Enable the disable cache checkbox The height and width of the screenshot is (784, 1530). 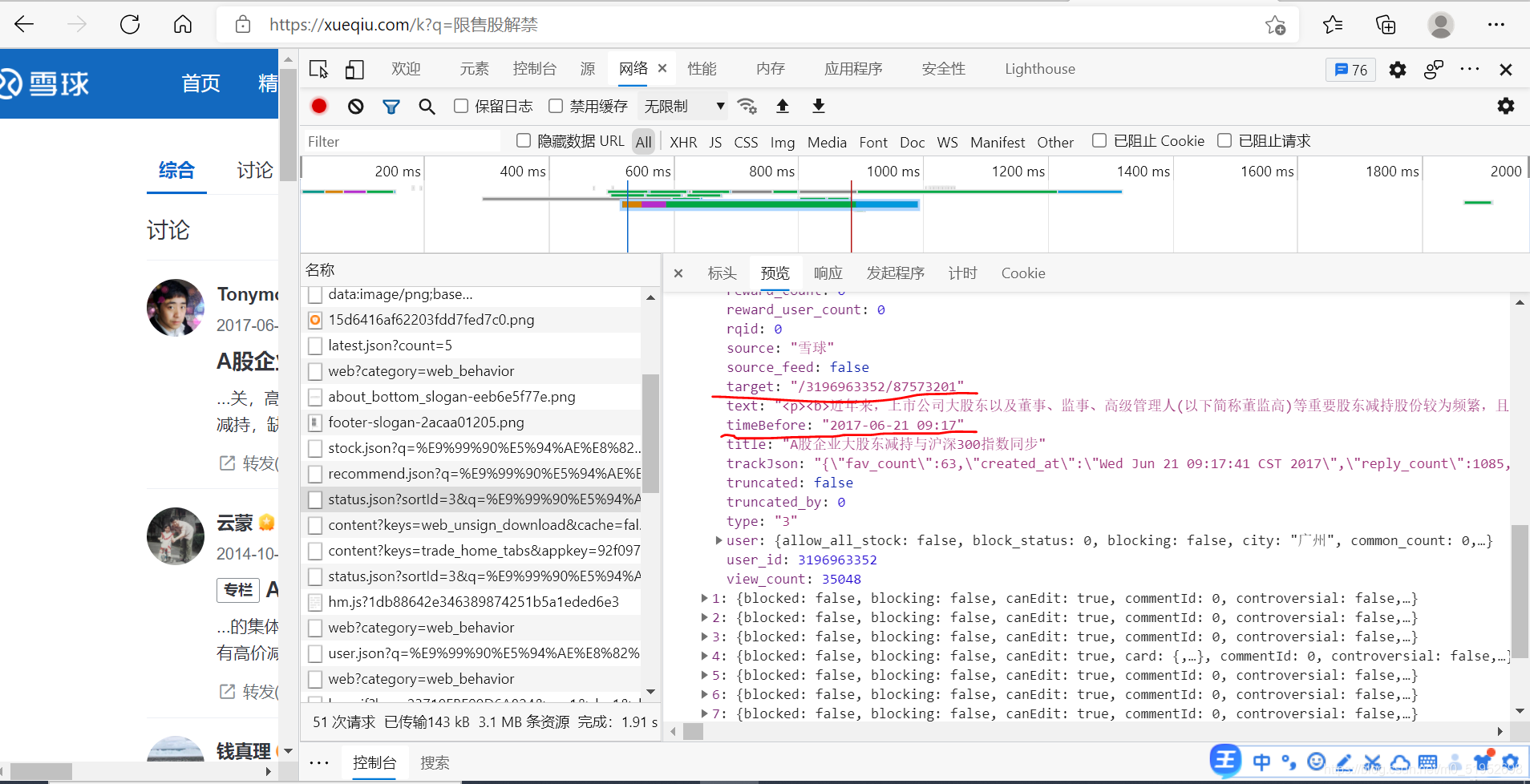click(x=556, y=106)
